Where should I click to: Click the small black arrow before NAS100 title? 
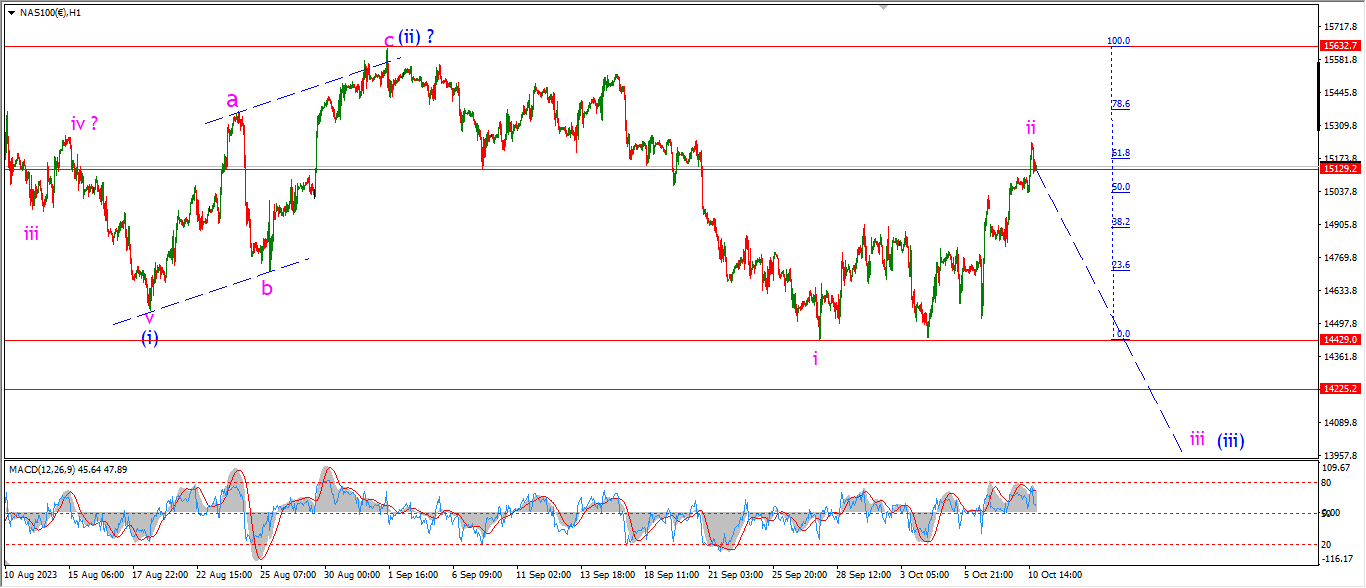(x=11, y=13)
